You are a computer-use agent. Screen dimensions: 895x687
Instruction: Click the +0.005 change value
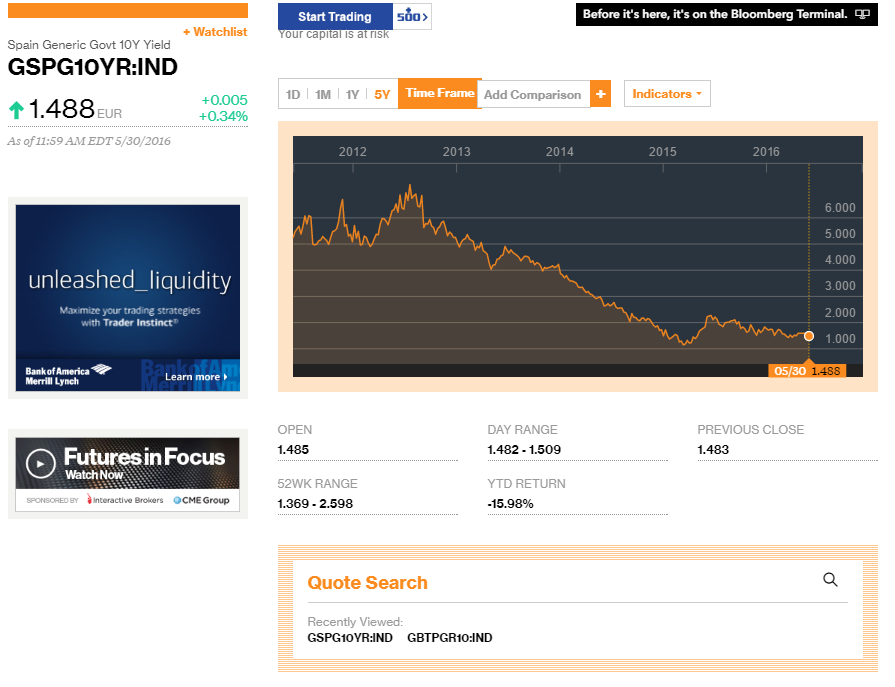coord(224,100)
